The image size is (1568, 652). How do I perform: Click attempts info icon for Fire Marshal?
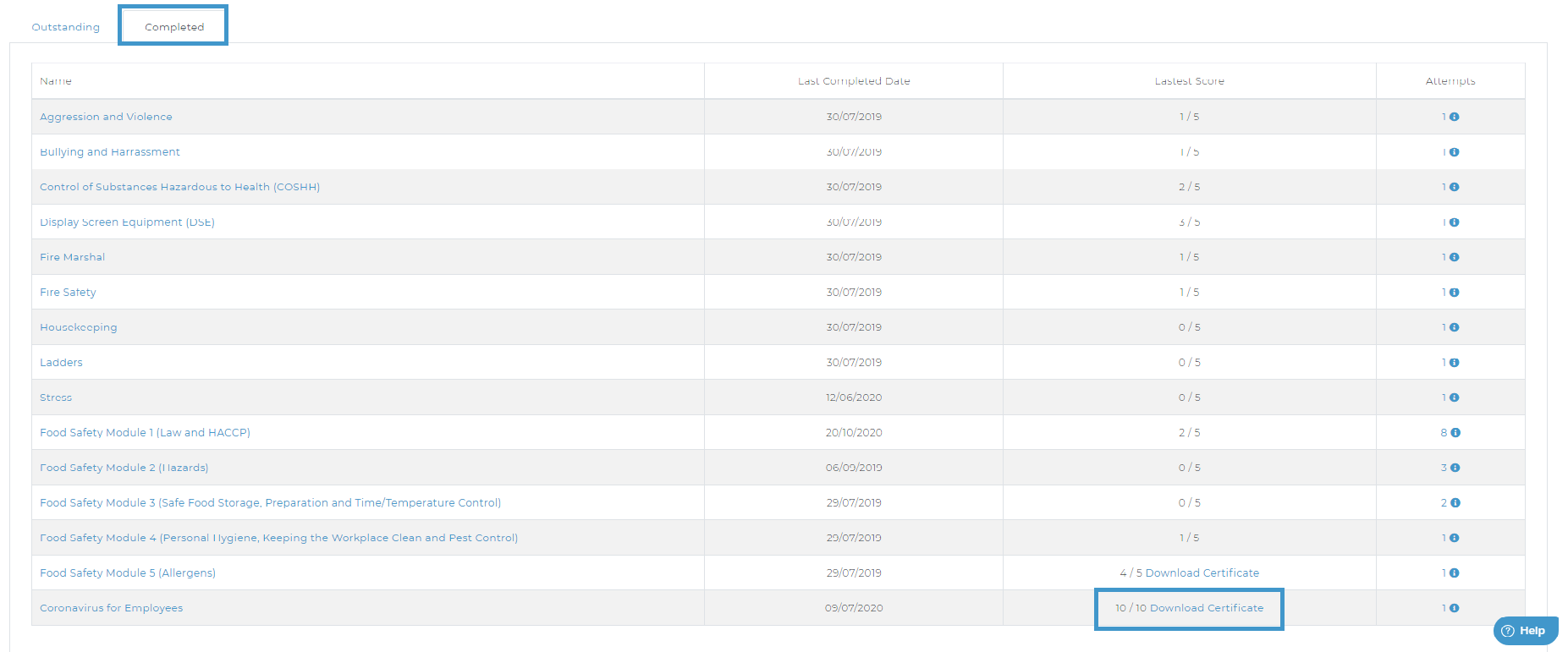(x=1454, y=257)
